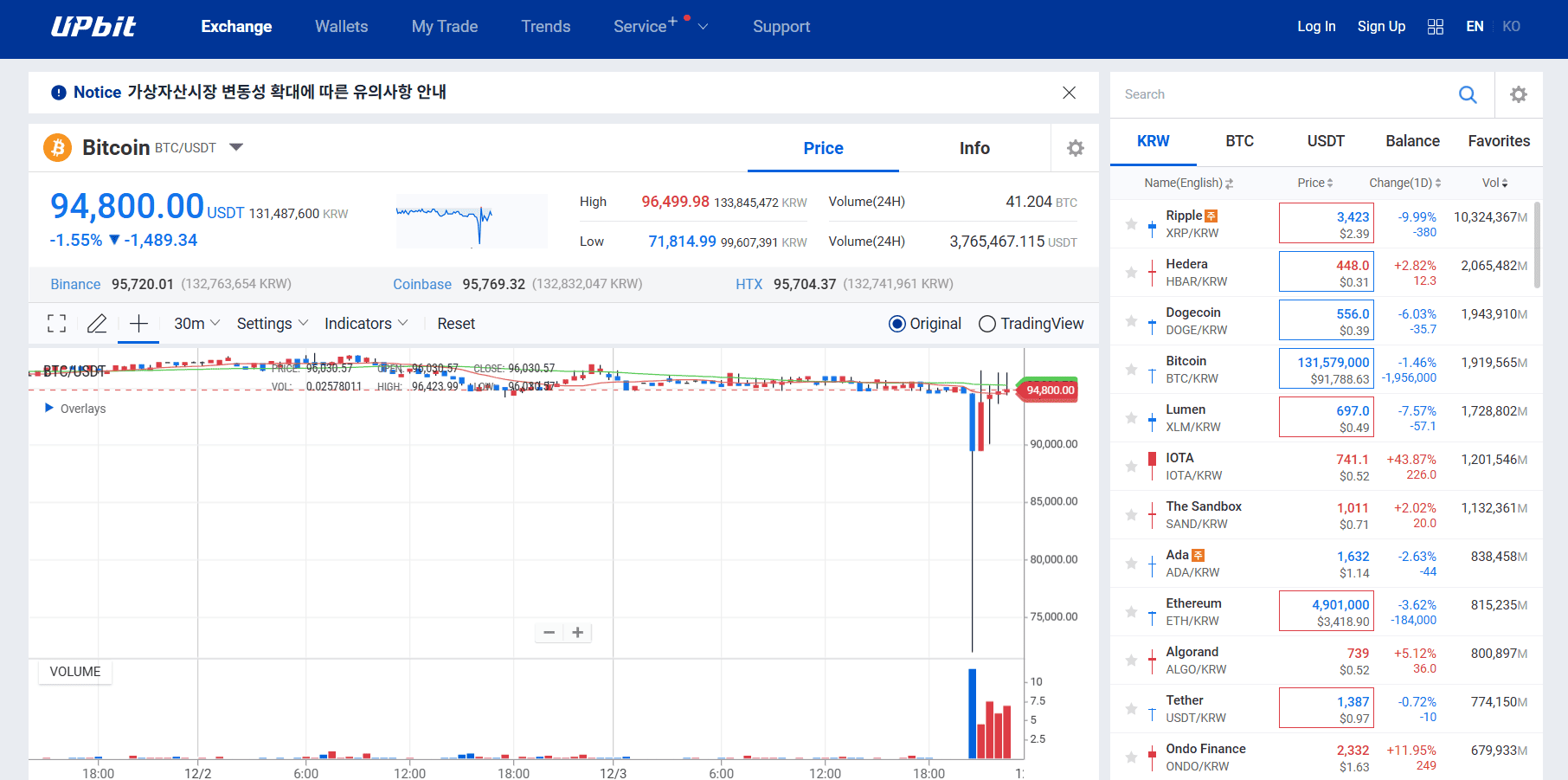The image size is (1568, 780).
Task: Click Log In
Action: click(x=1316, y=27)
